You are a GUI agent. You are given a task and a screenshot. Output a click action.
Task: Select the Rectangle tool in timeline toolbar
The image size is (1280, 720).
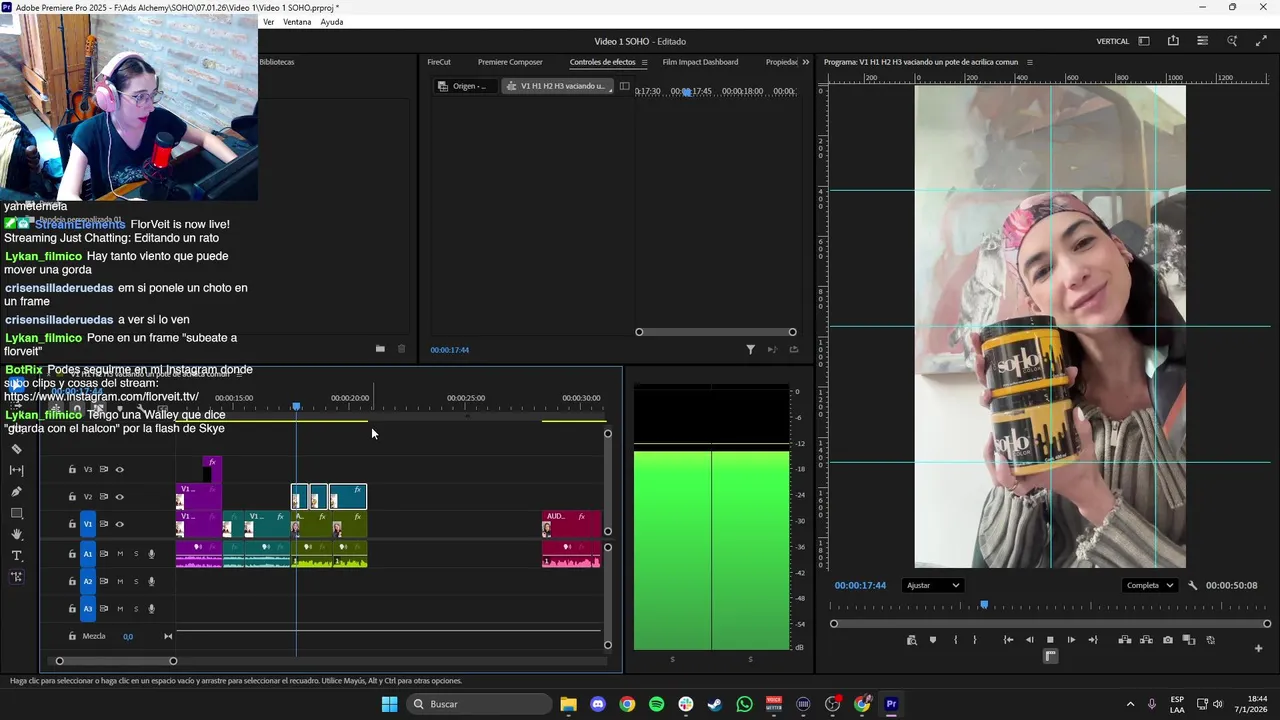click(16, 513)
